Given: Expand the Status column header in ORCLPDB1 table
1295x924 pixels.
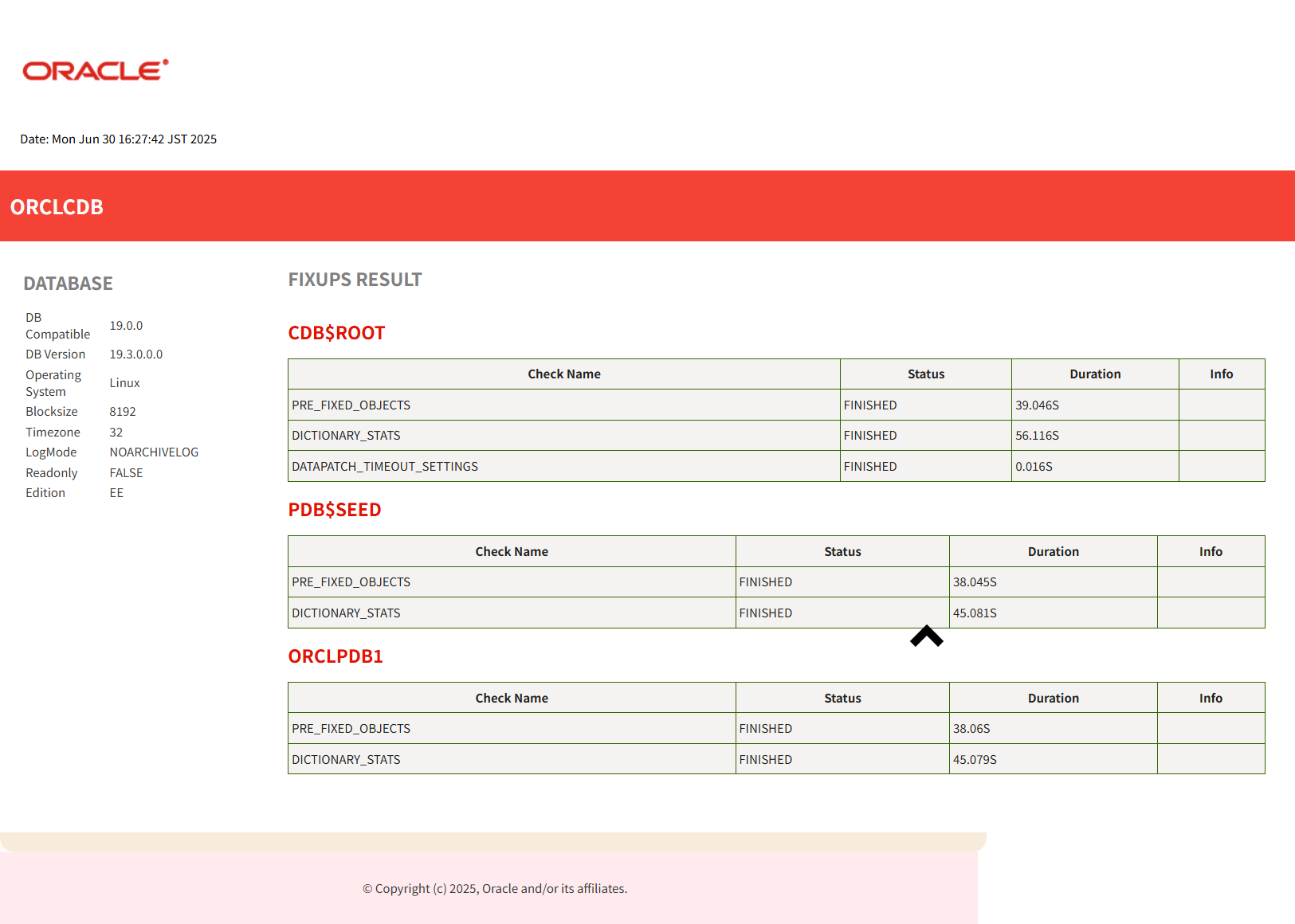Looking at the screenshot, I should (842, 697).
